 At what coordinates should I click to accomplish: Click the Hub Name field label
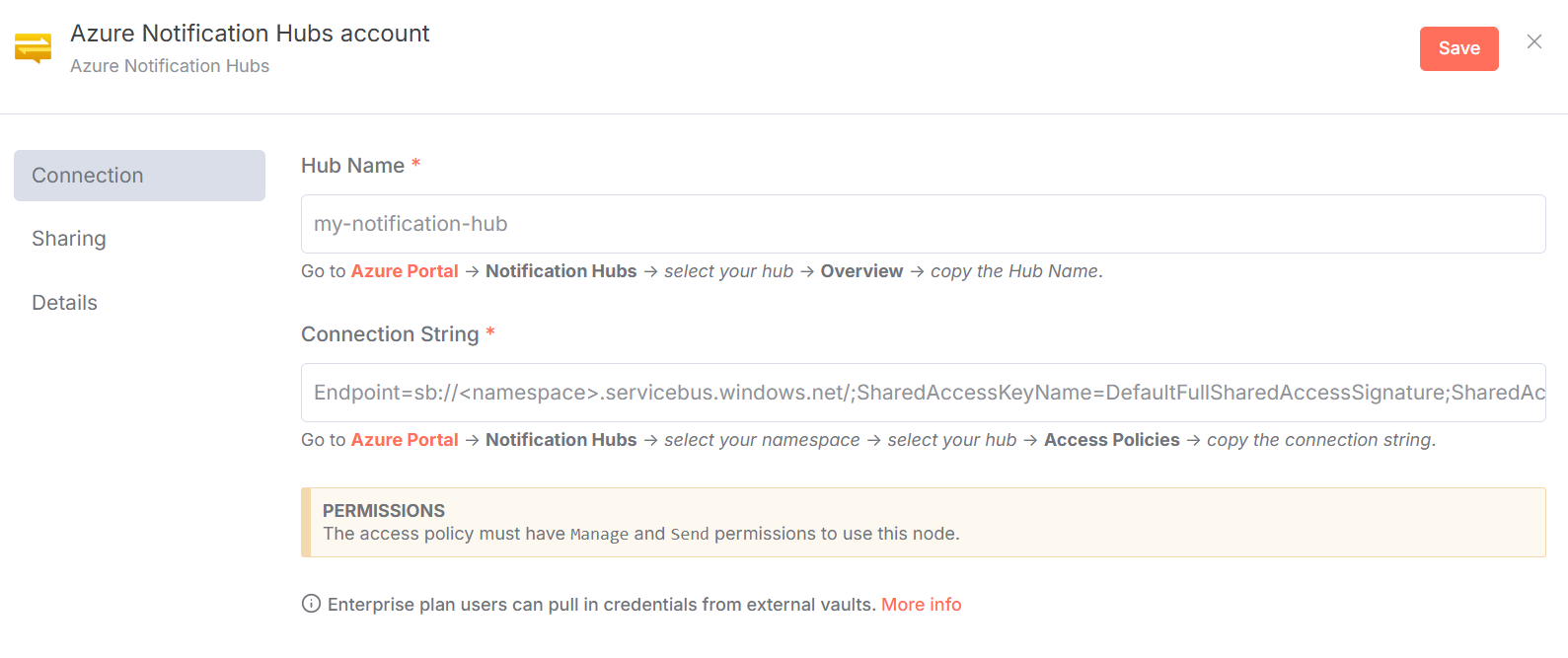(x=352, y=166)
